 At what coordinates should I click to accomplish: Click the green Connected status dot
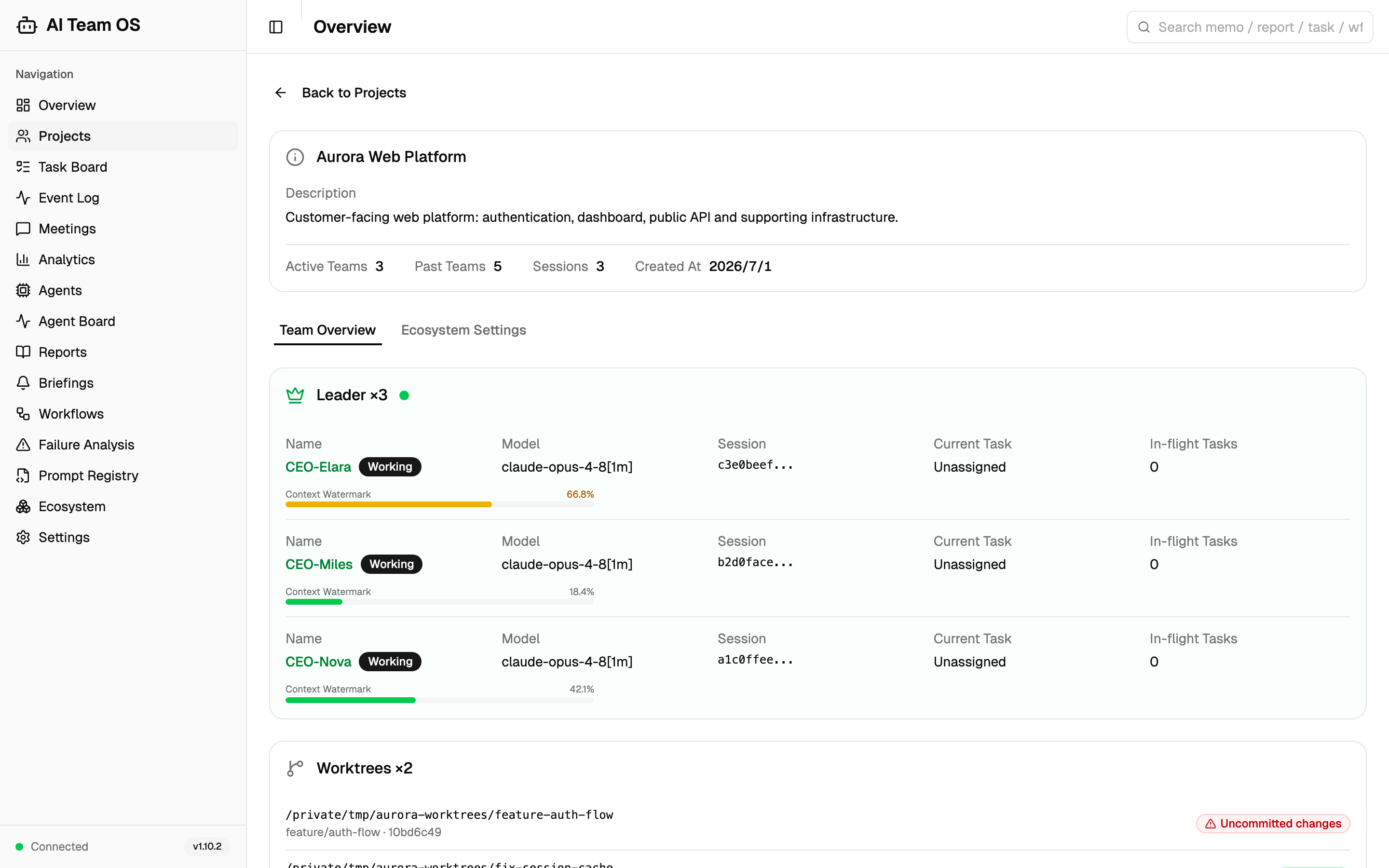point(19,847)
